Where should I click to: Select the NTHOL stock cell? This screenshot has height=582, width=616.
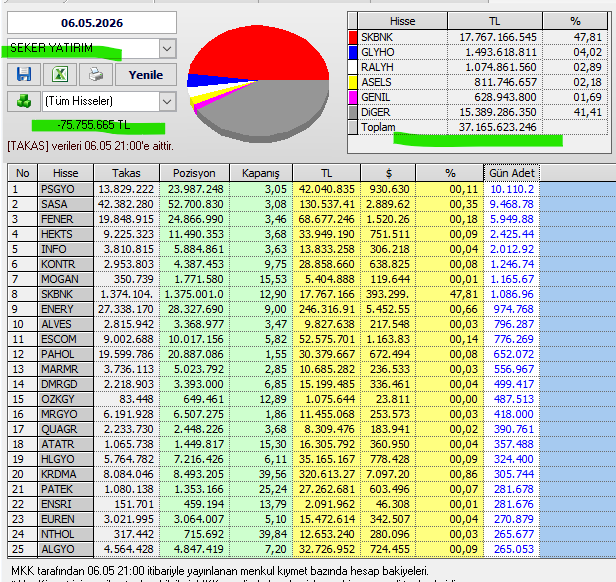[x=66, y=534]
